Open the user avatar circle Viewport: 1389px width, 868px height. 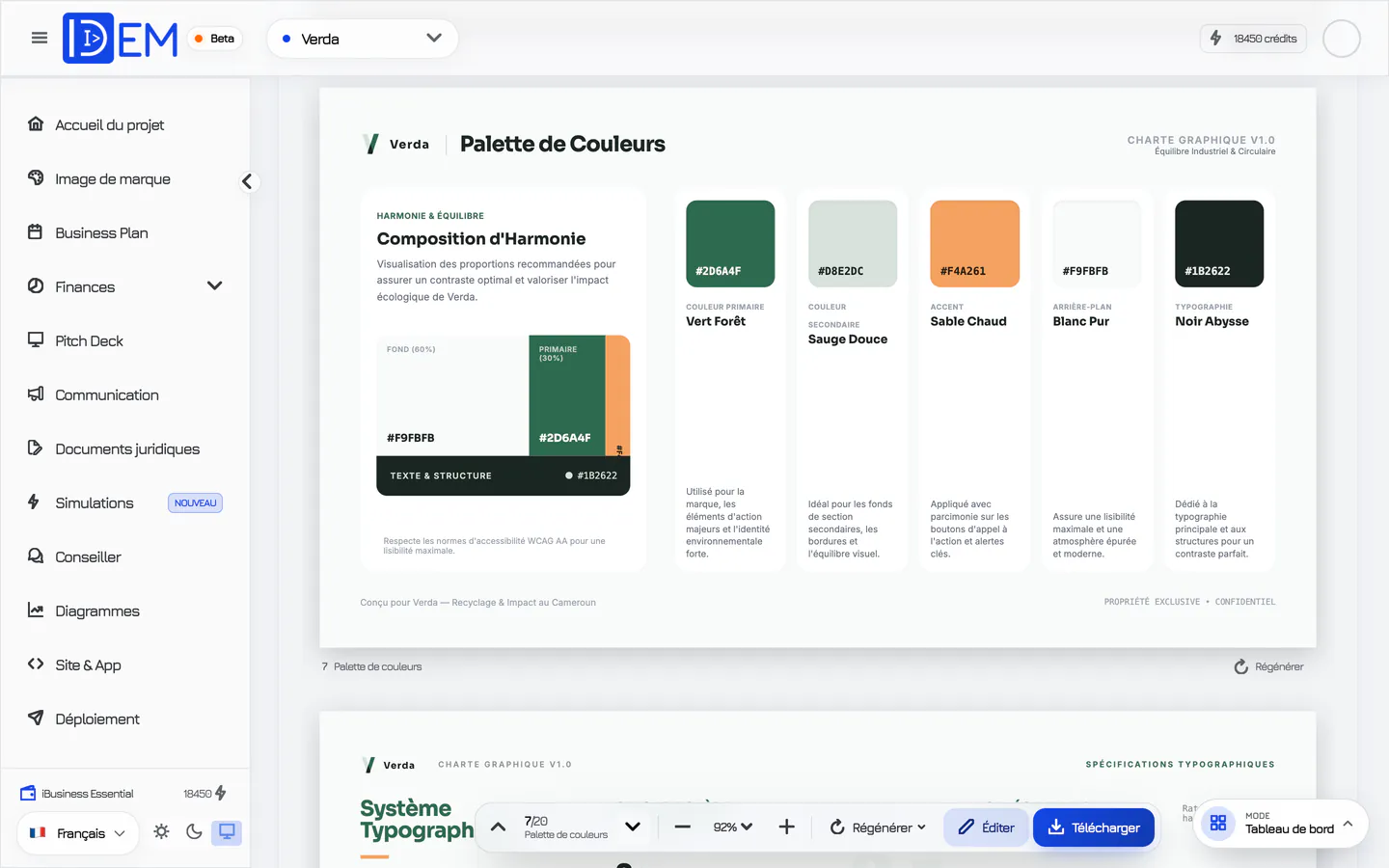(x=1341, y=39)
